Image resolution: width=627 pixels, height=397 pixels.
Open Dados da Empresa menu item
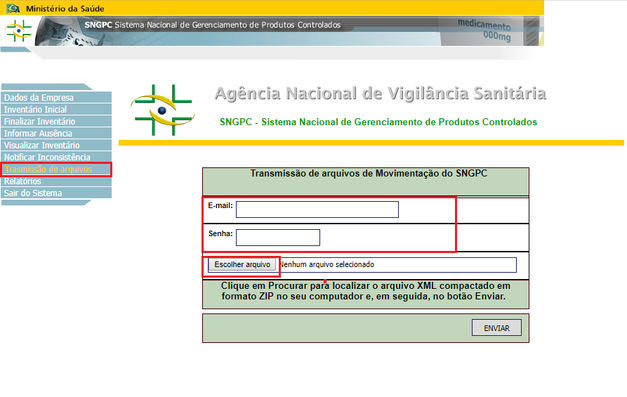56,98
